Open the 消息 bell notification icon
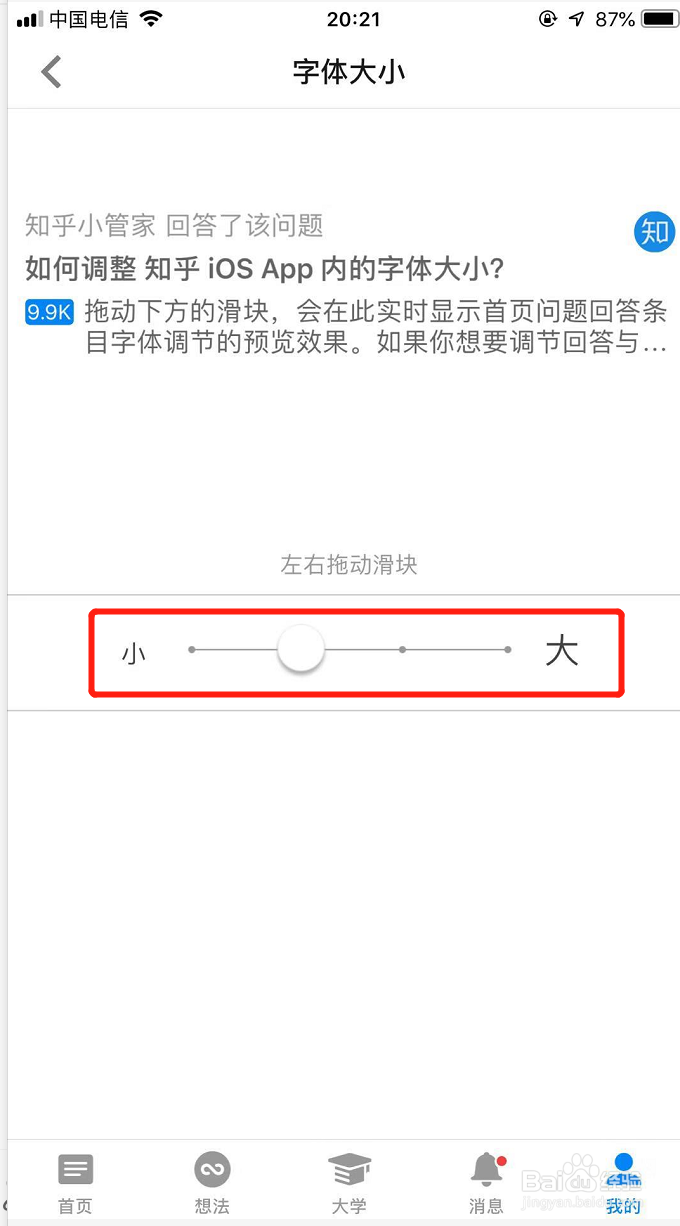 pos(487,1169)
